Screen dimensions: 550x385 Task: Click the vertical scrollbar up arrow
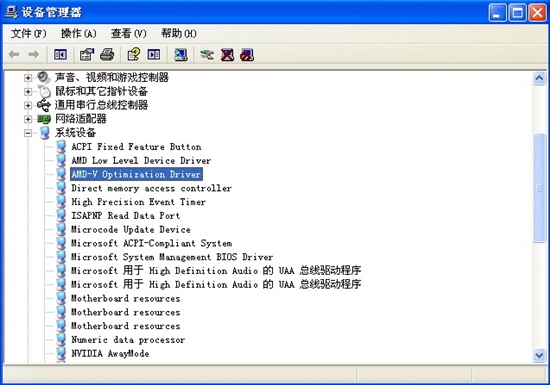point(539,78)
